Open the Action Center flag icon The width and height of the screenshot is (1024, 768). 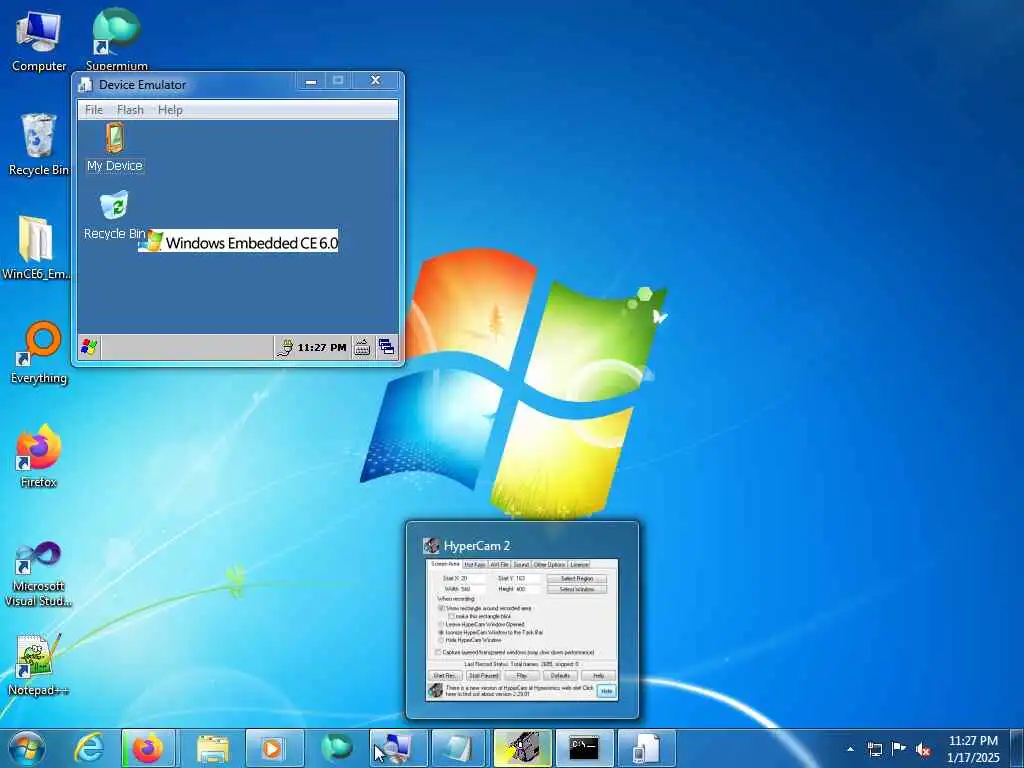[x=899, y=749]
